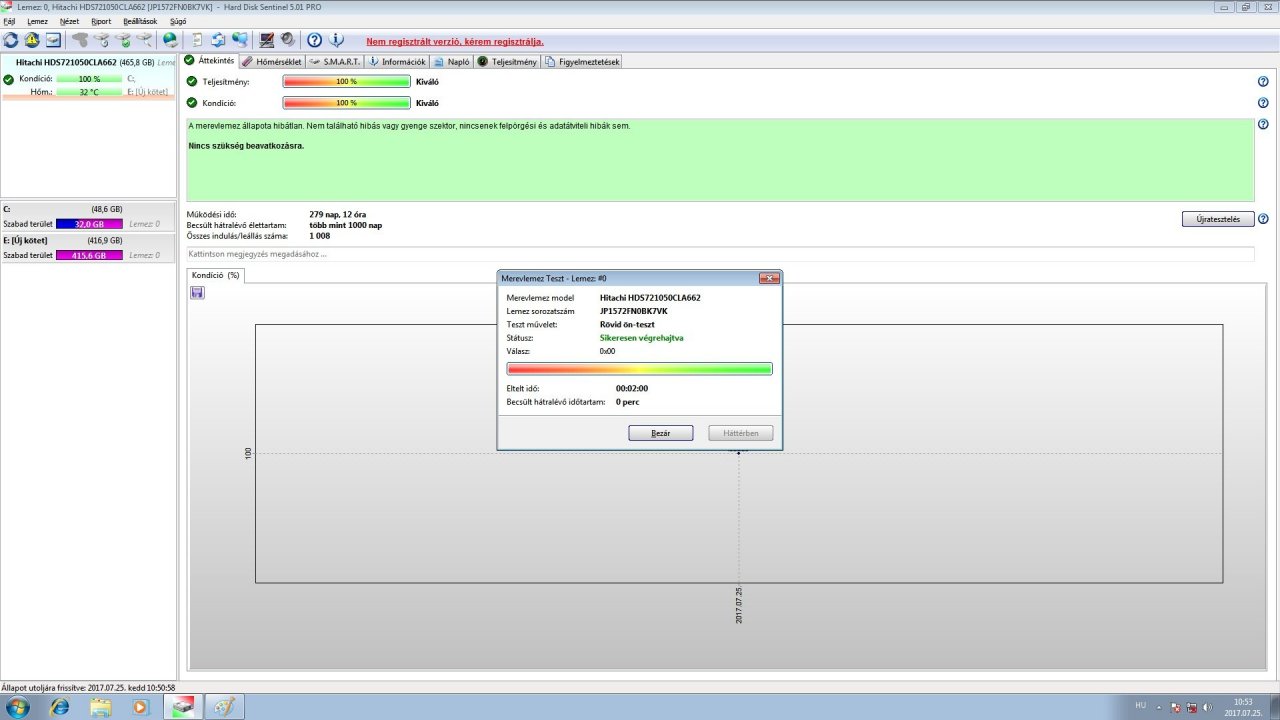Switch to the Teljesítmény tab
Image resolution: width=1280 pixels, height=720 pixels.
[507, 61]
